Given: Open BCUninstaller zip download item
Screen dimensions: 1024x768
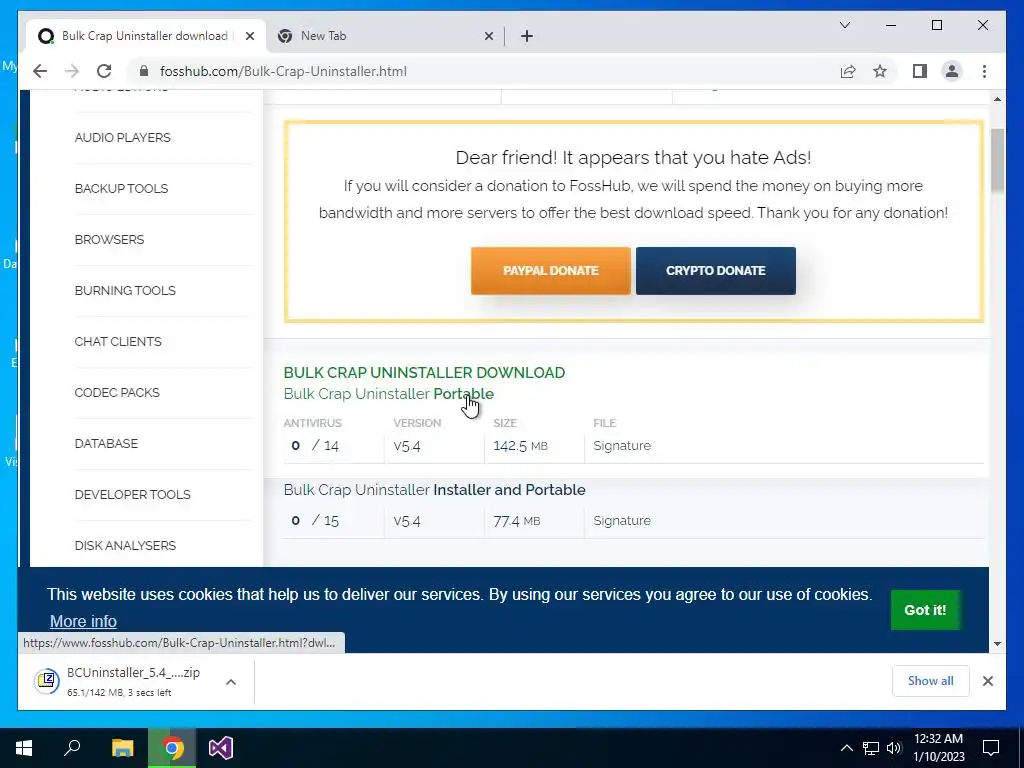Looking at the screenshot, I should pos(124,681).
